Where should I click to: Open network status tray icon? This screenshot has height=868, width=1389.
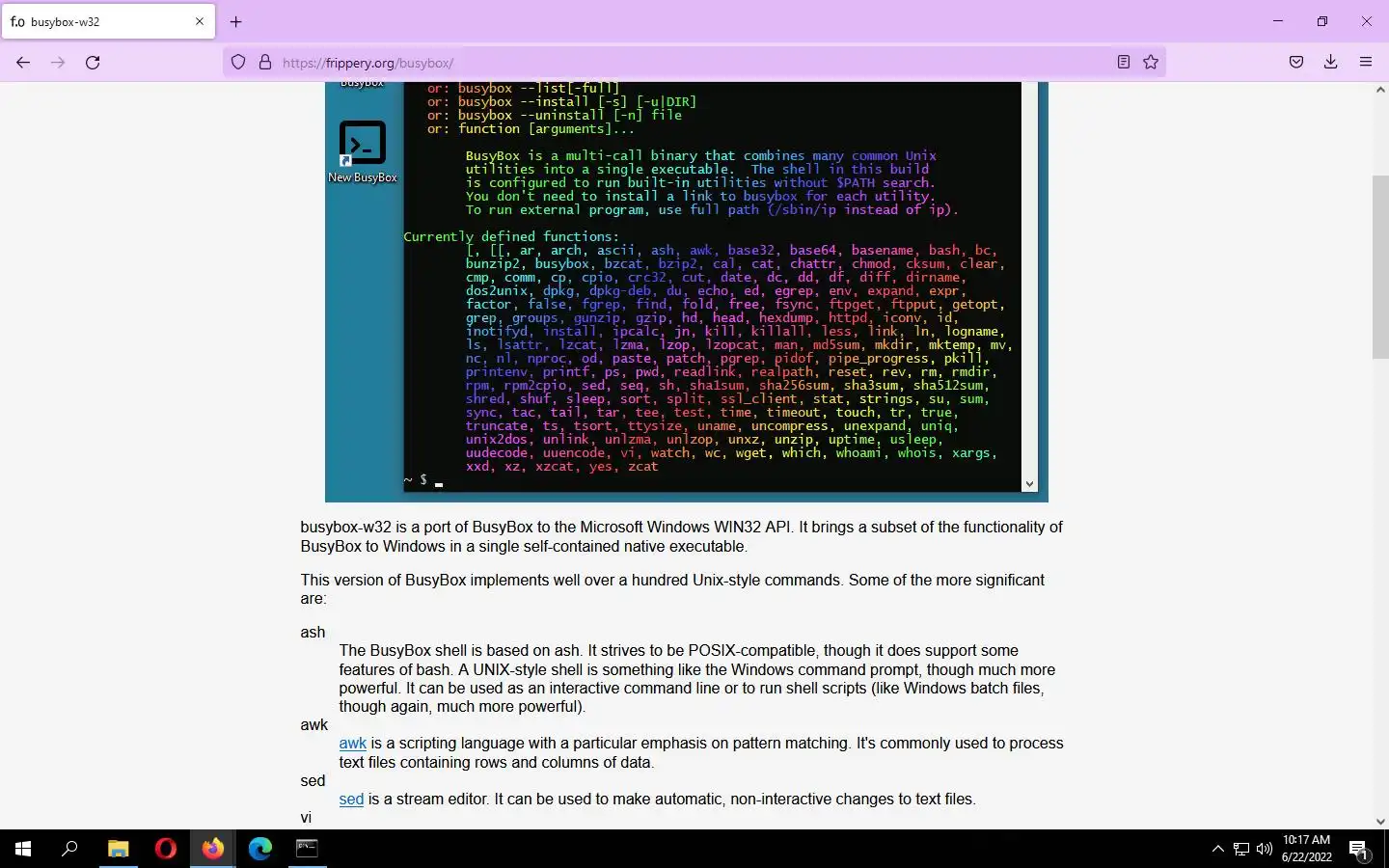pos(1241,849)
